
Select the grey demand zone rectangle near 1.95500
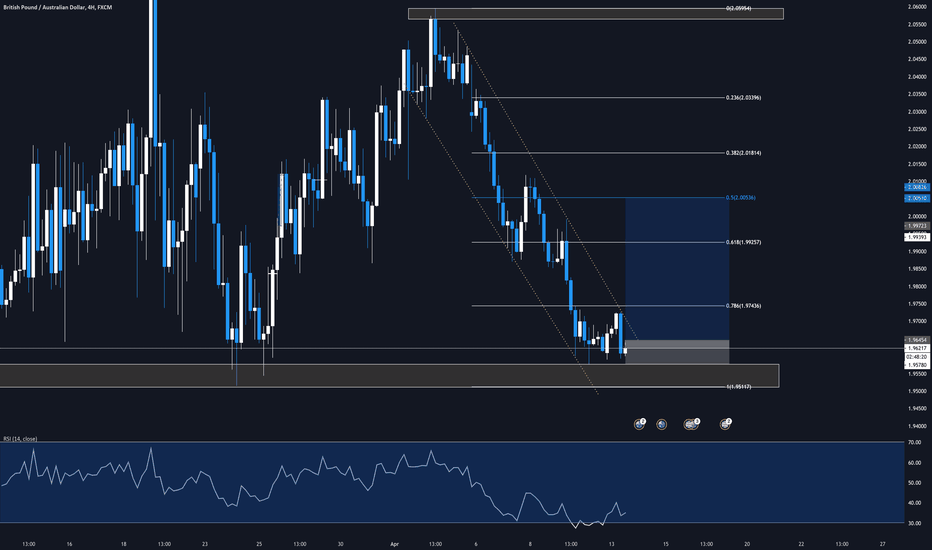[389, 376]
